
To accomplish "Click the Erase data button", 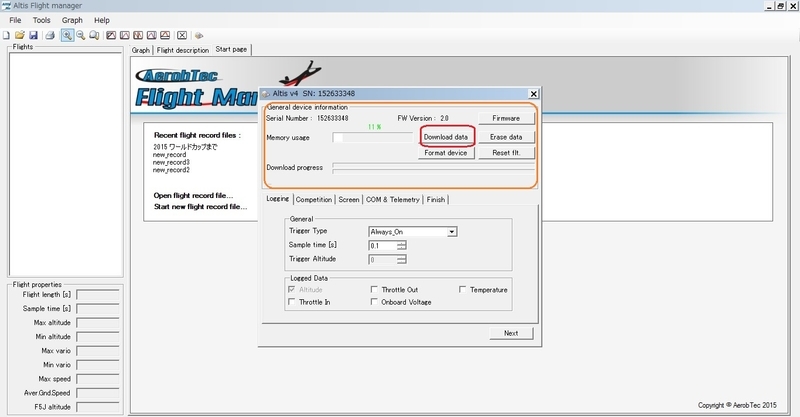I will [x=506, y=137].
